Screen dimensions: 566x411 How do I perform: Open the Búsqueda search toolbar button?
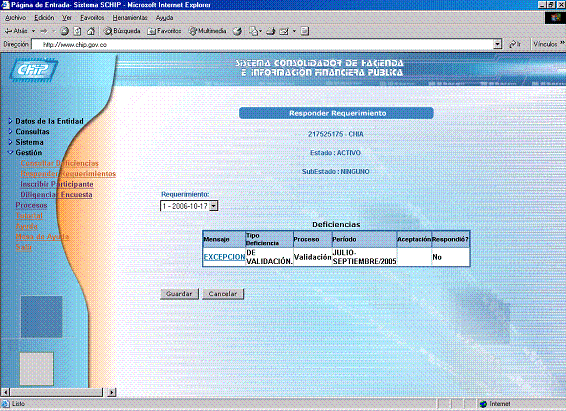tap(122, 31)
